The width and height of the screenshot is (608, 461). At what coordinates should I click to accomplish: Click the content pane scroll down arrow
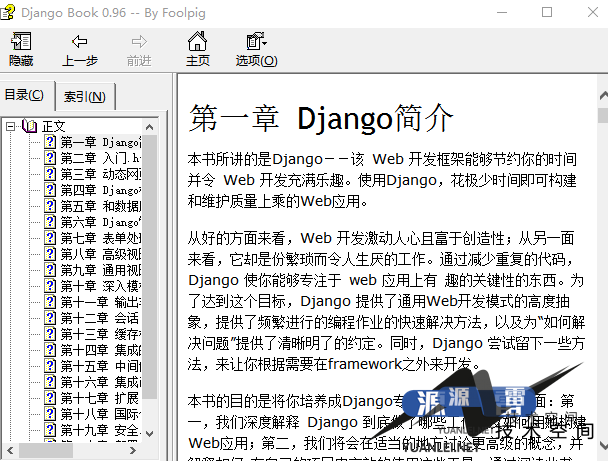(603, 445)
